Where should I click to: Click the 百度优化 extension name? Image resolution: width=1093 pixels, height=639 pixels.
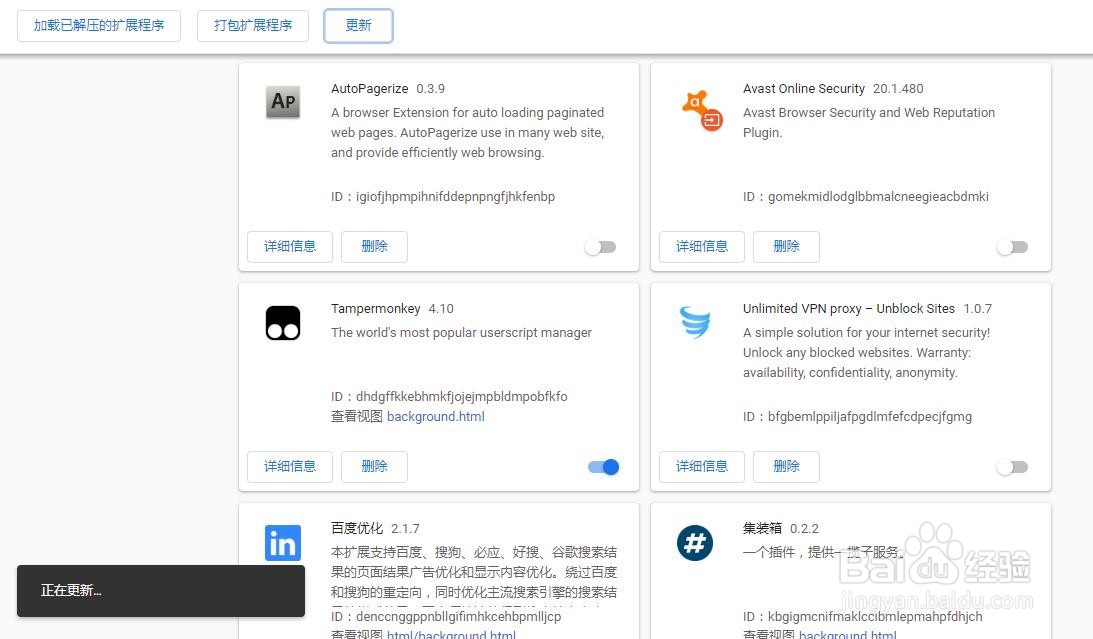click(x=357, y=529)
